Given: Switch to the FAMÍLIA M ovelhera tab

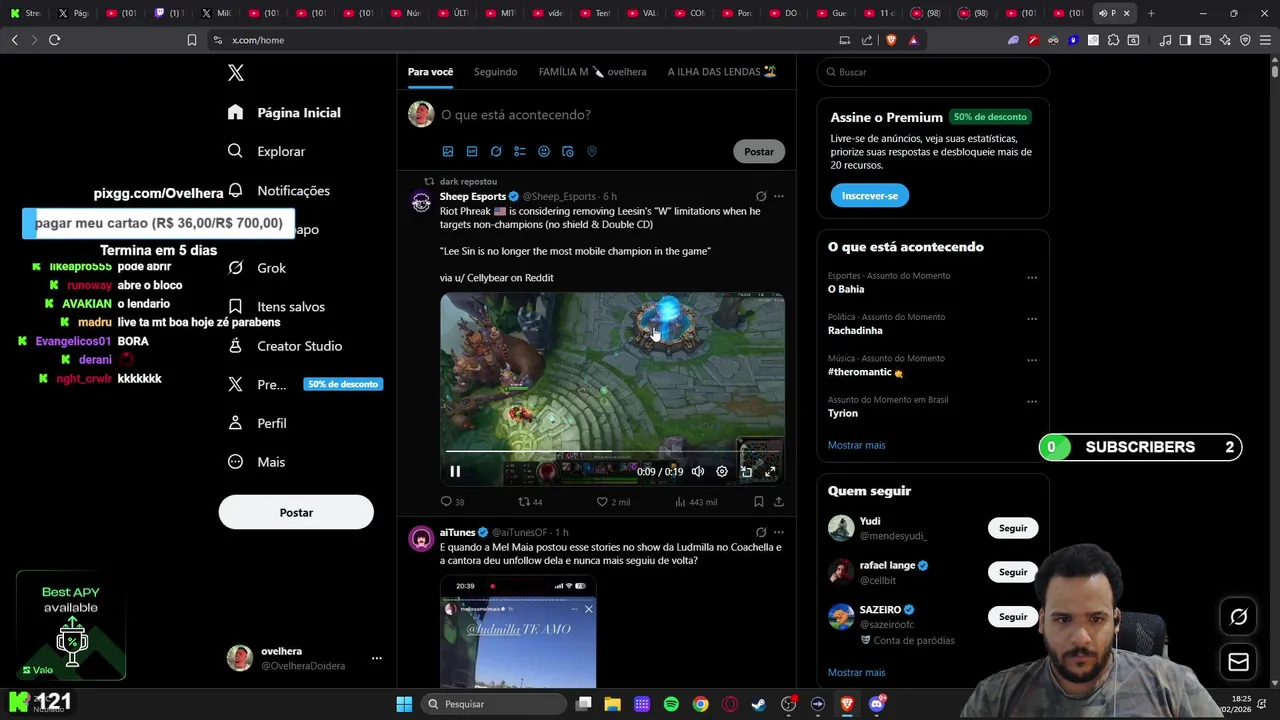Looking at the screenshot, I should [x=592, y=72].
